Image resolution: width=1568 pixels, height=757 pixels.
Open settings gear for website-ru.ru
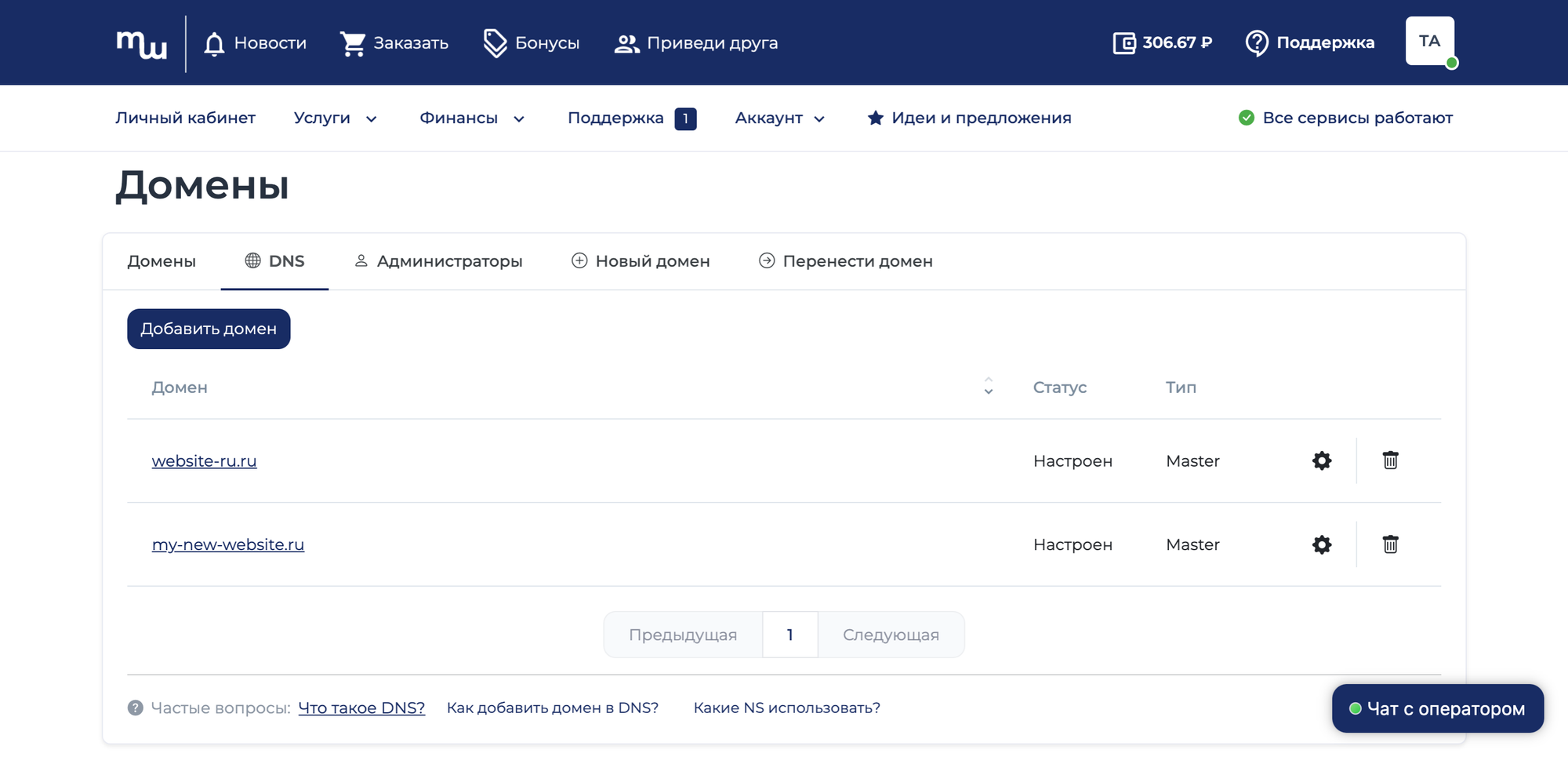(1322, 460)
